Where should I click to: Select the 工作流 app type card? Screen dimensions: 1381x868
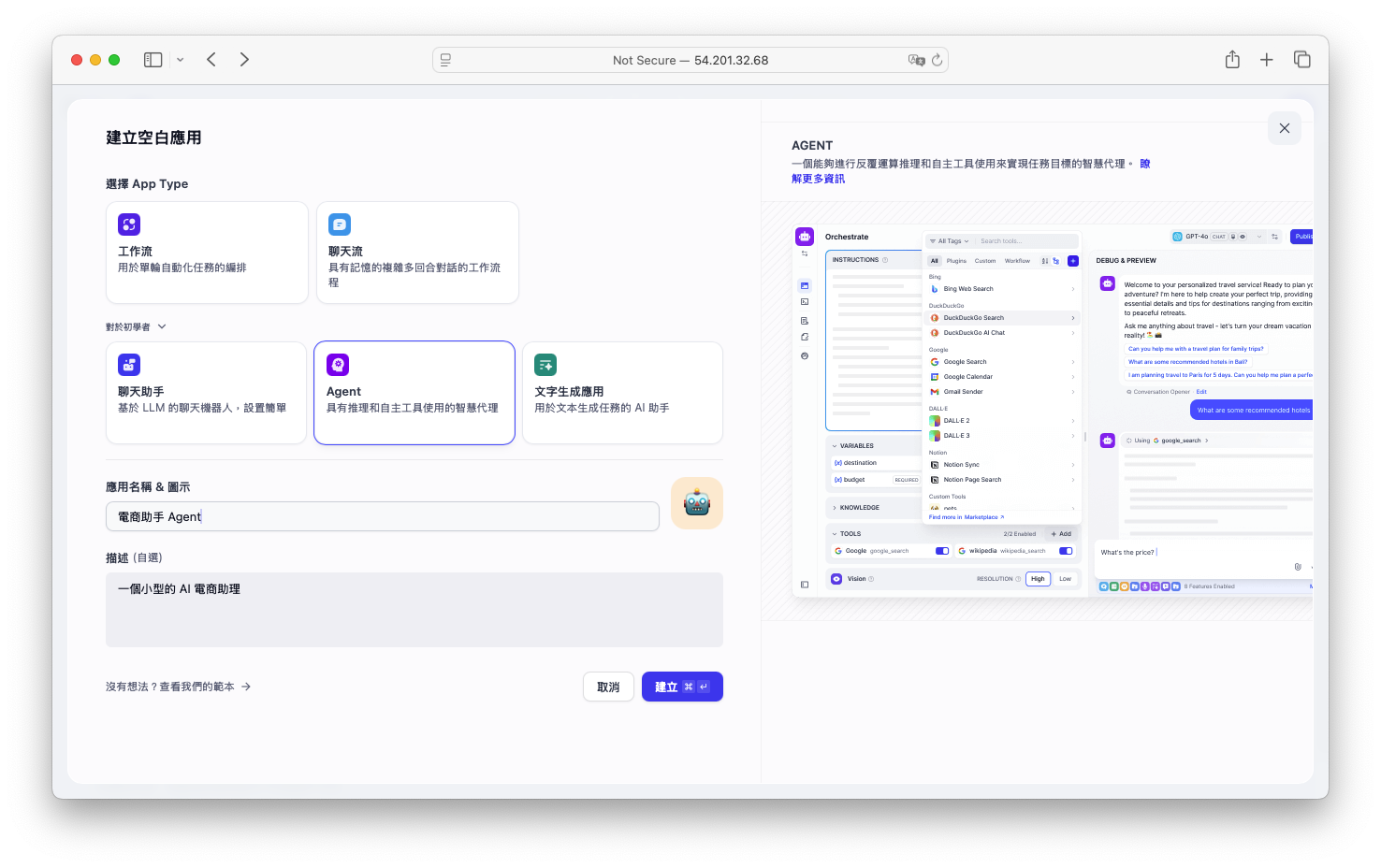tap(207, 252)
